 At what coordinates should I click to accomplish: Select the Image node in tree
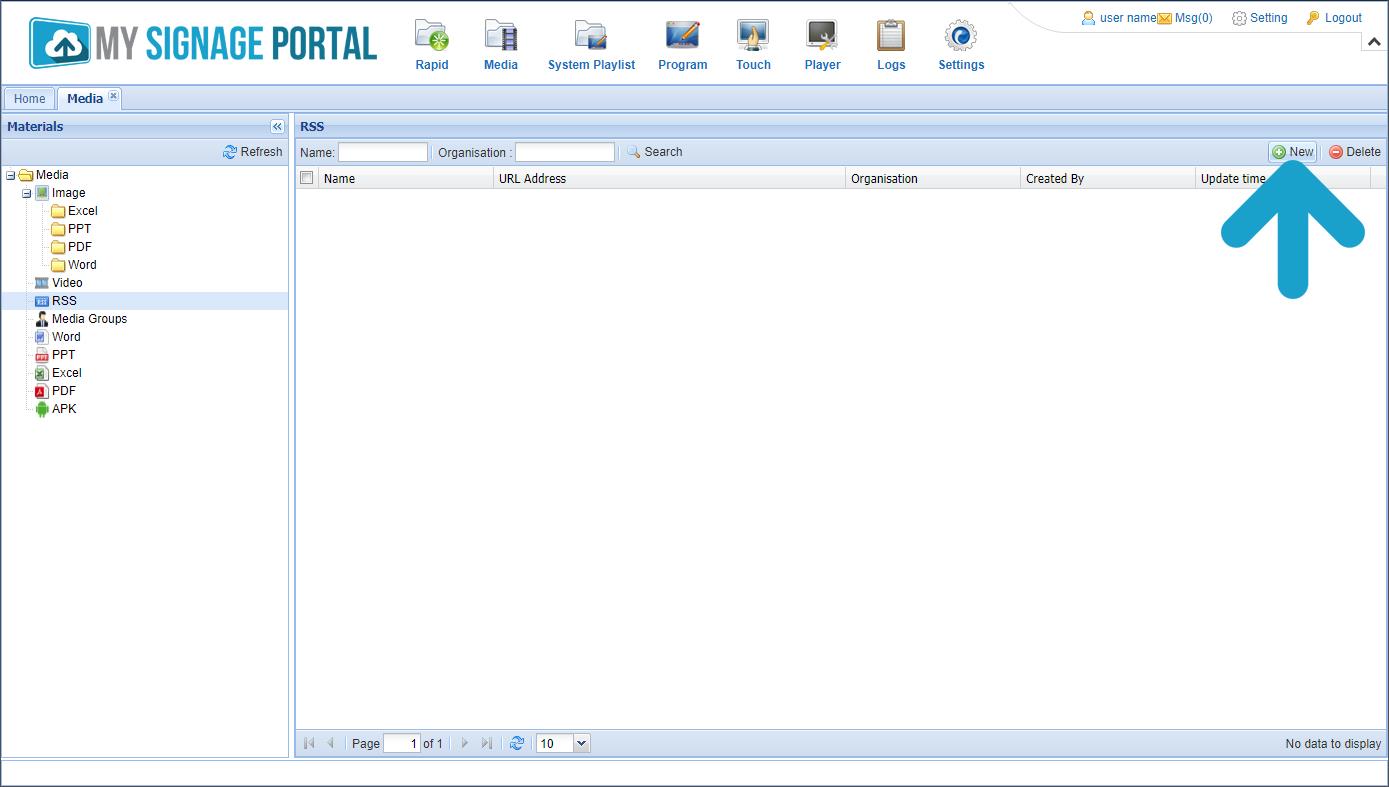60,193
